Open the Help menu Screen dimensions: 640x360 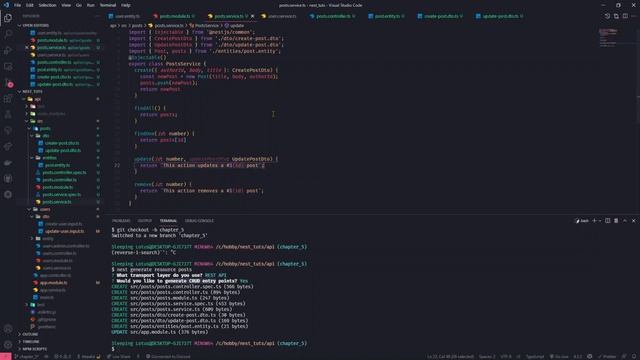(126, 5)
